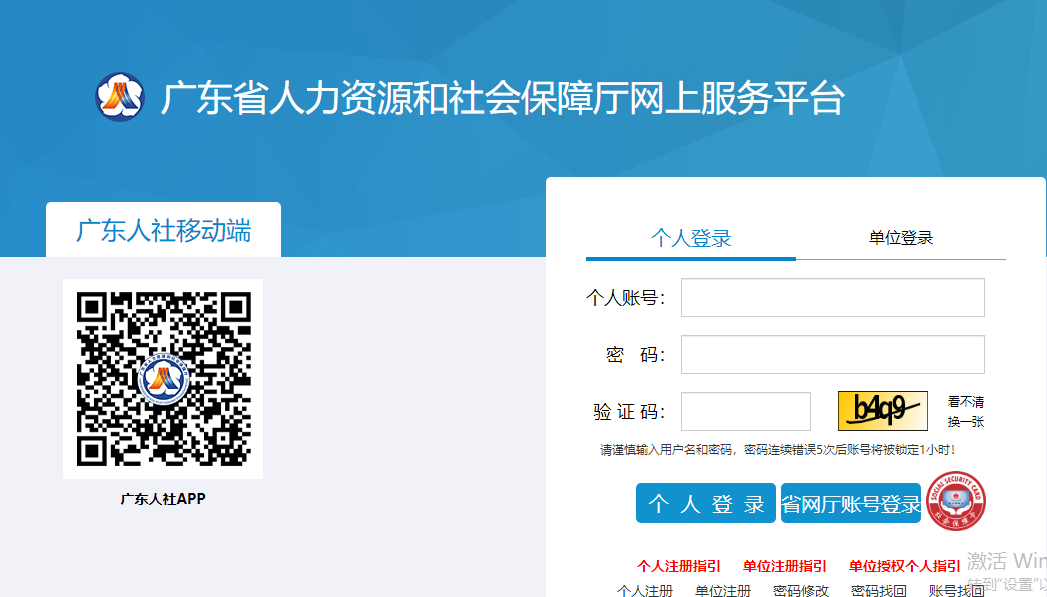This screenshot has width=1047, height=597.
Task: Click the b4q9 captcha image
Action: pos(883,411)
